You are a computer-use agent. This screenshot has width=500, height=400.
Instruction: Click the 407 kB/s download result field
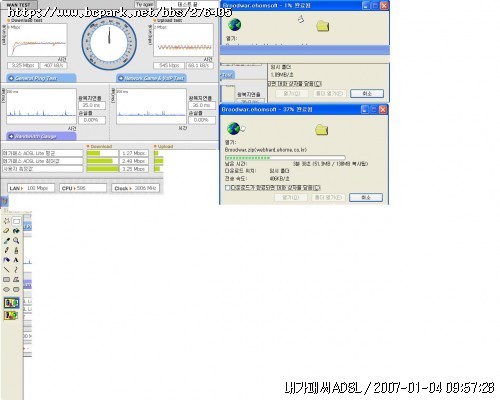coord(54,66)
